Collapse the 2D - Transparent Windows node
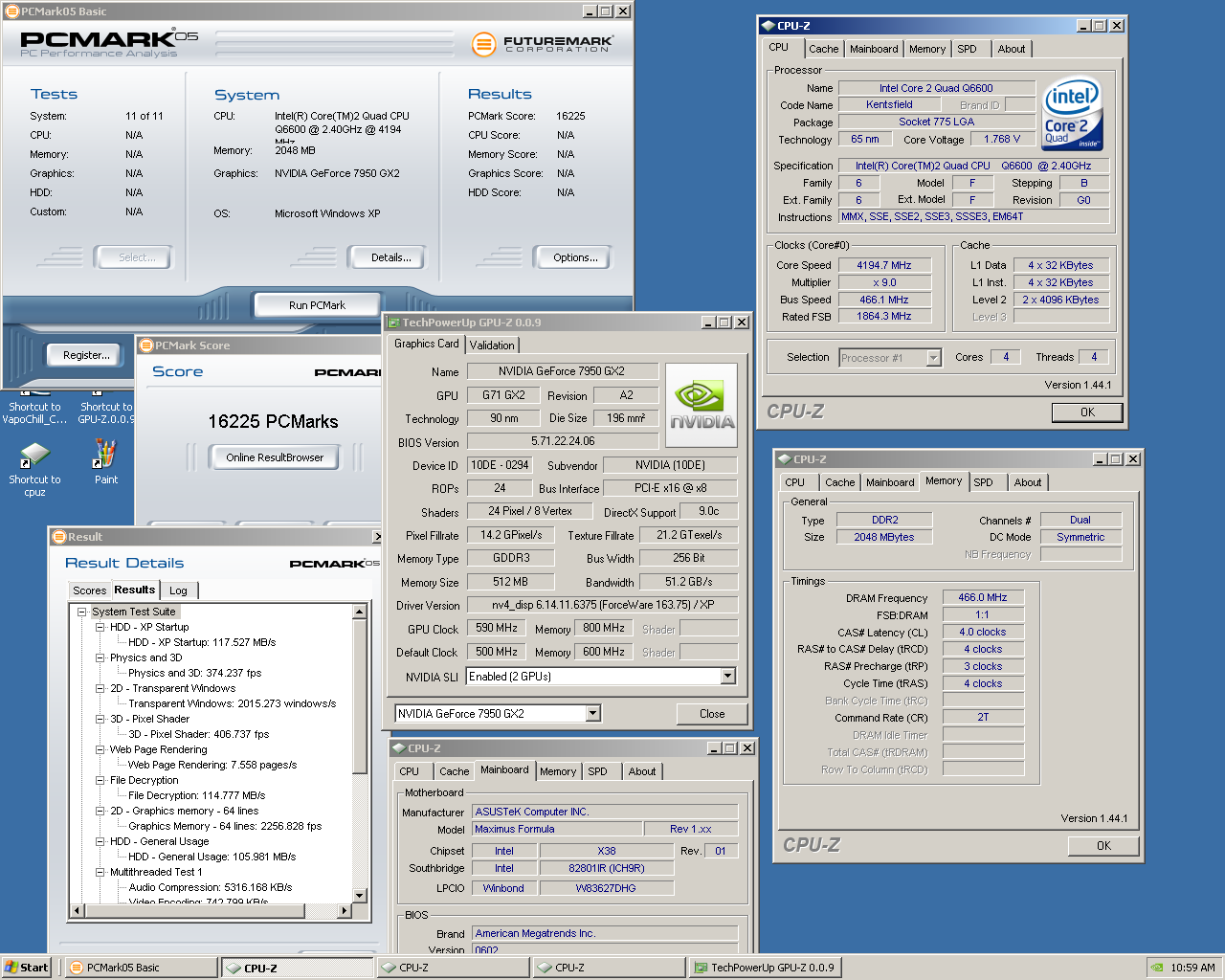 (100, 688)
